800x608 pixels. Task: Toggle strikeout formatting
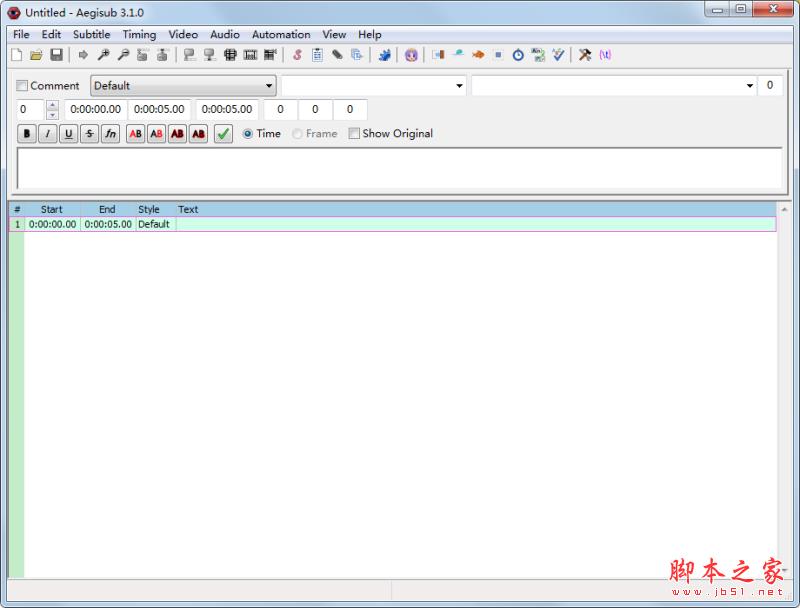point(89,134)
